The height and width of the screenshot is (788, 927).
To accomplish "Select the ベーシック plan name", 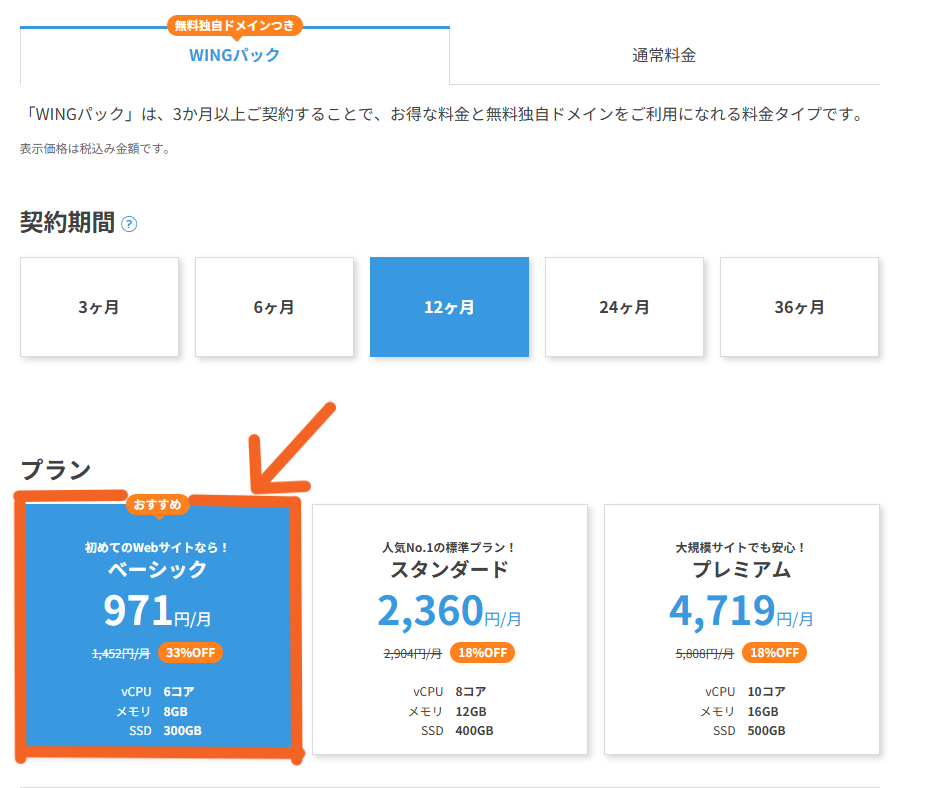I will coord(157,570).
